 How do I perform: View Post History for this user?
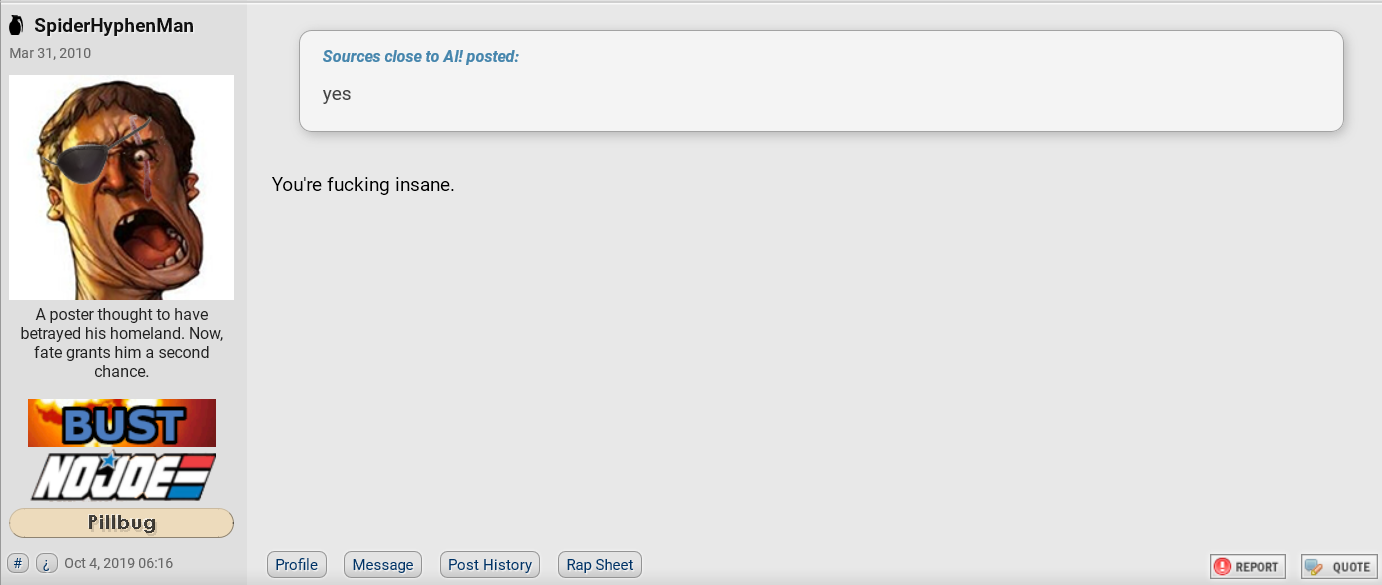[x=490, y=565]
